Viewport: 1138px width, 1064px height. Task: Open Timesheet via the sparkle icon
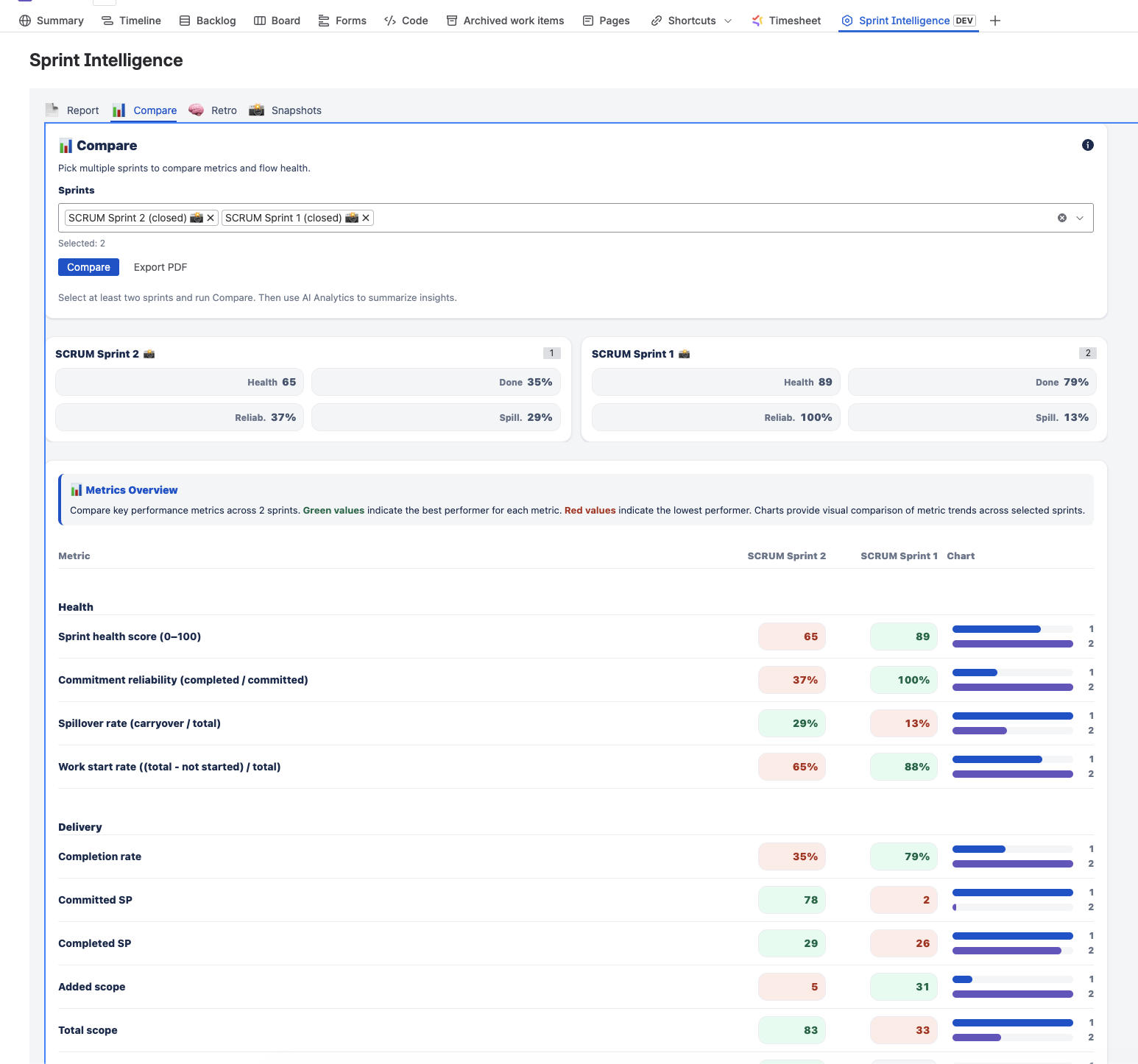click(756, 20)
